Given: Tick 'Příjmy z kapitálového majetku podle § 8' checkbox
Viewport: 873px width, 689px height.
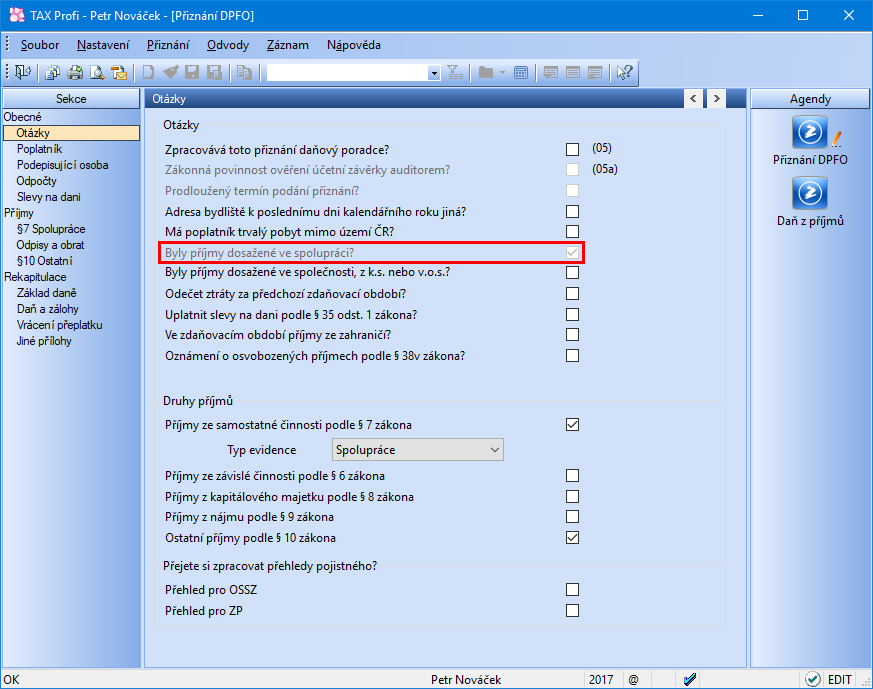Looking at the screenshot, I should tap(572, 496).
